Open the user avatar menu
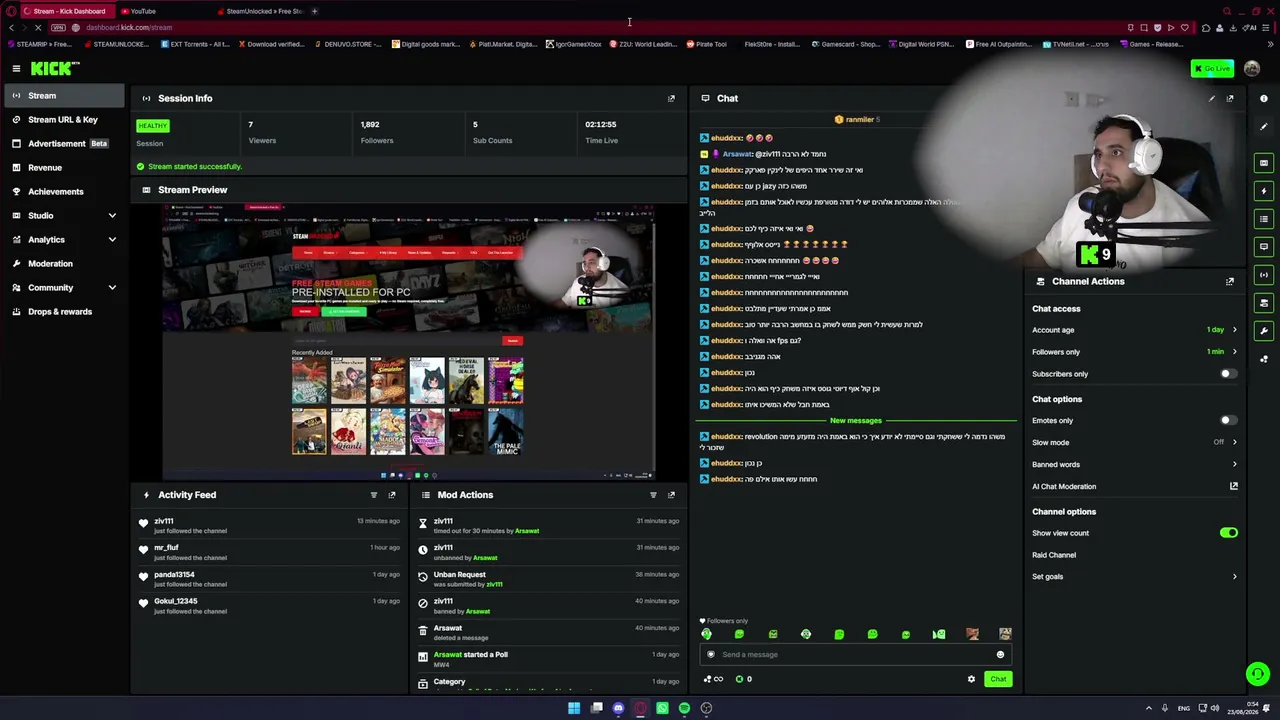1280x720 pixels. 1252,68
